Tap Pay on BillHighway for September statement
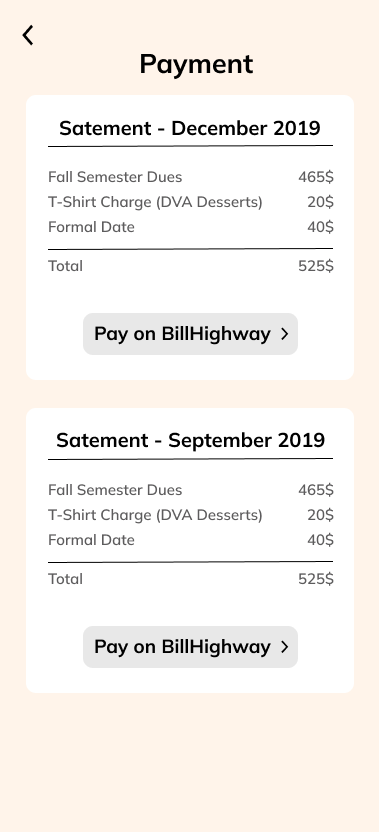Viewport: 379px width, 832px height. coord(190,647)
